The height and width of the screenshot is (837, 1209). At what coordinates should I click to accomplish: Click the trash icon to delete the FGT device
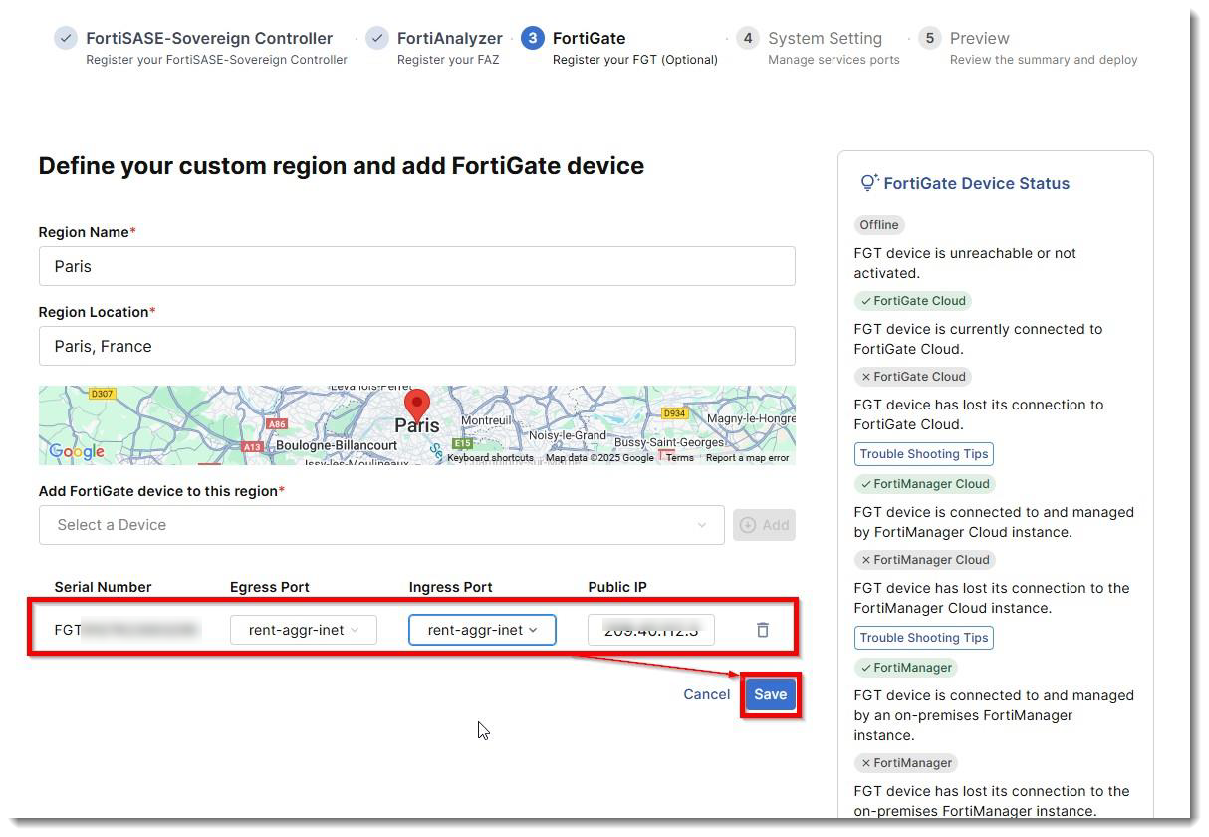[x=762, y=629]
